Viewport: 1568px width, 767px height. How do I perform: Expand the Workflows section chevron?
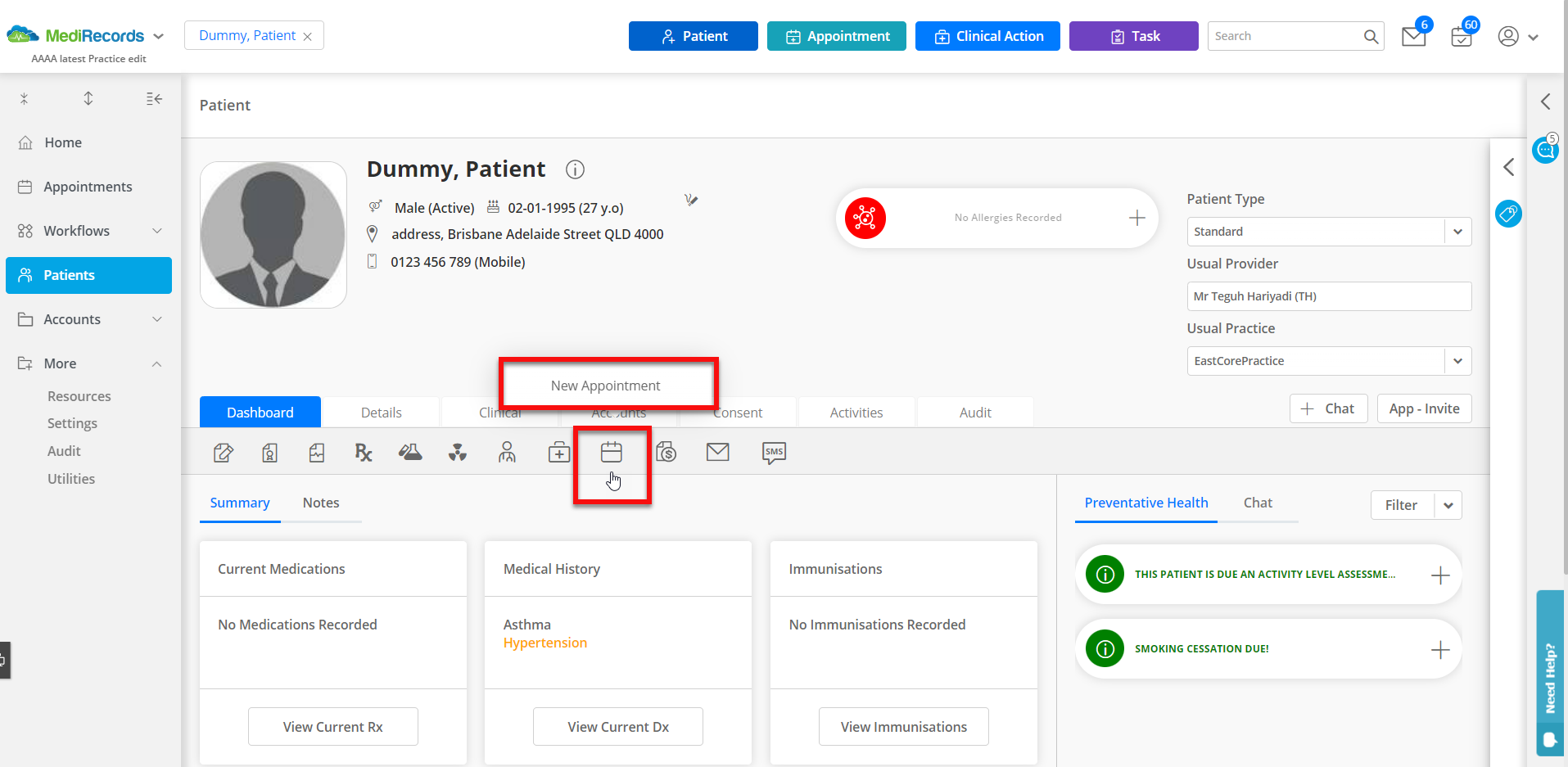[157, 231]
